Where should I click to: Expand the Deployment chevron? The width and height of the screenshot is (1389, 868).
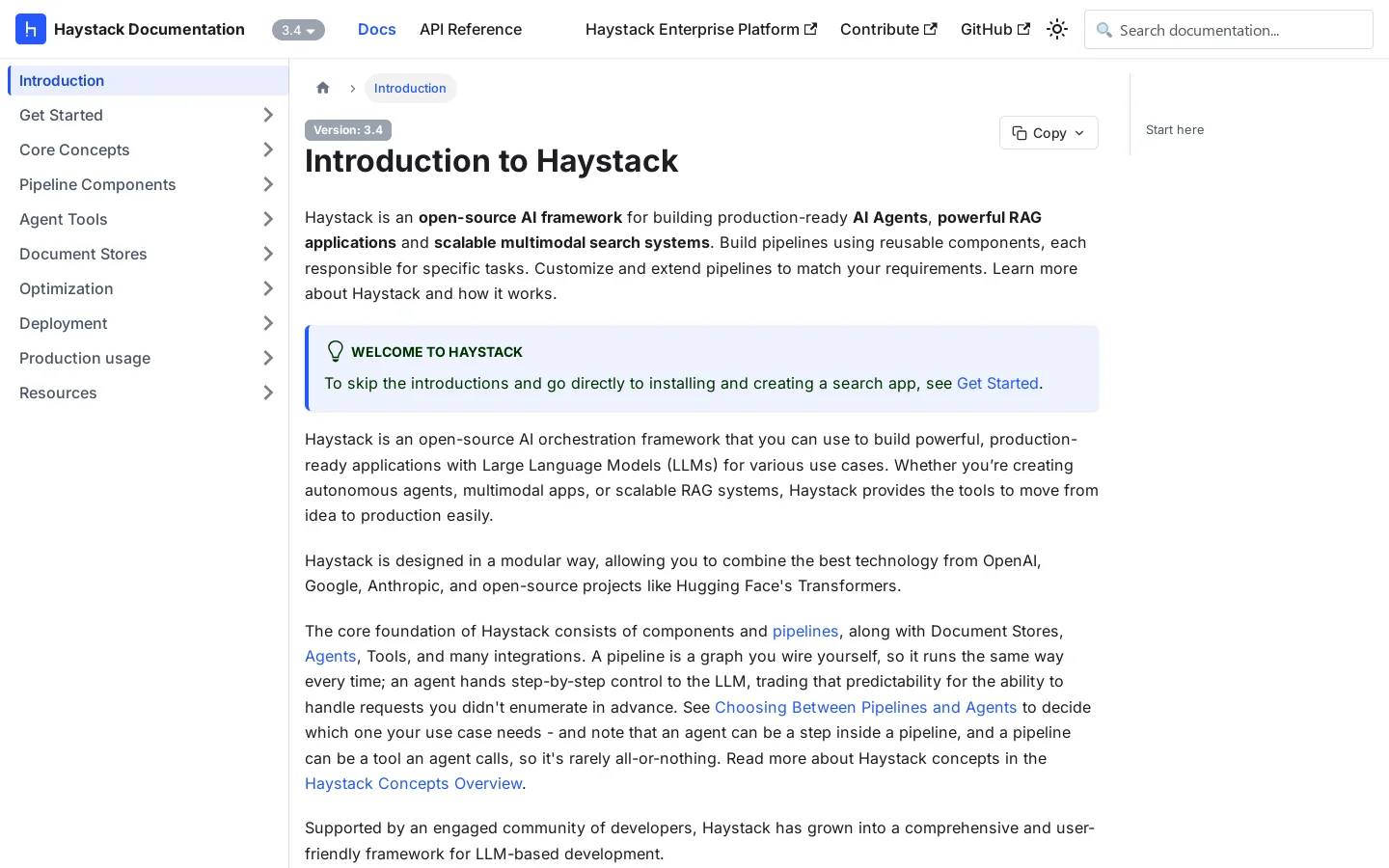[x=268, y=323]
